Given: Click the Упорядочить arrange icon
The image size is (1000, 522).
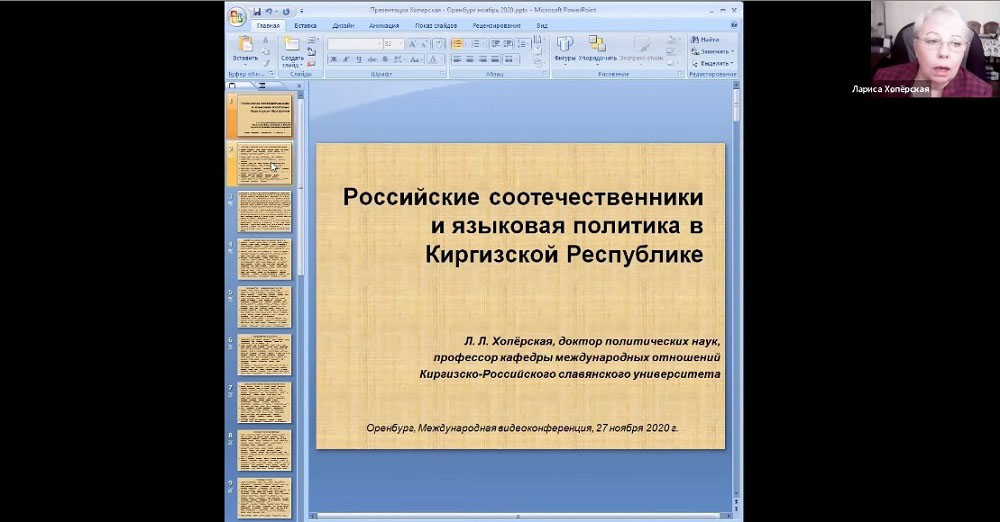Looking at the screenshot, I should point(597,44).
